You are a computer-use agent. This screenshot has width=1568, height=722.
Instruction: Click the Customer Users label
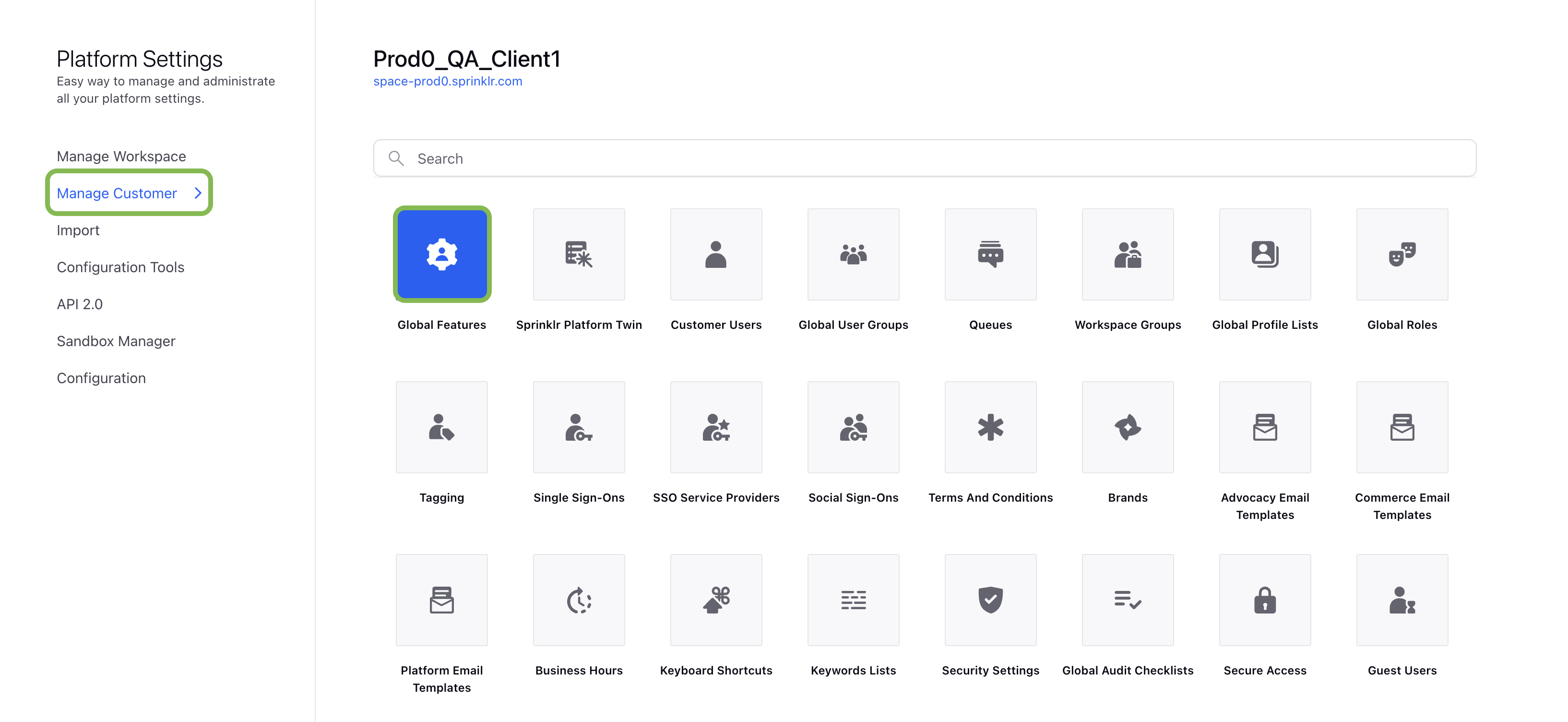pos(716,325)
